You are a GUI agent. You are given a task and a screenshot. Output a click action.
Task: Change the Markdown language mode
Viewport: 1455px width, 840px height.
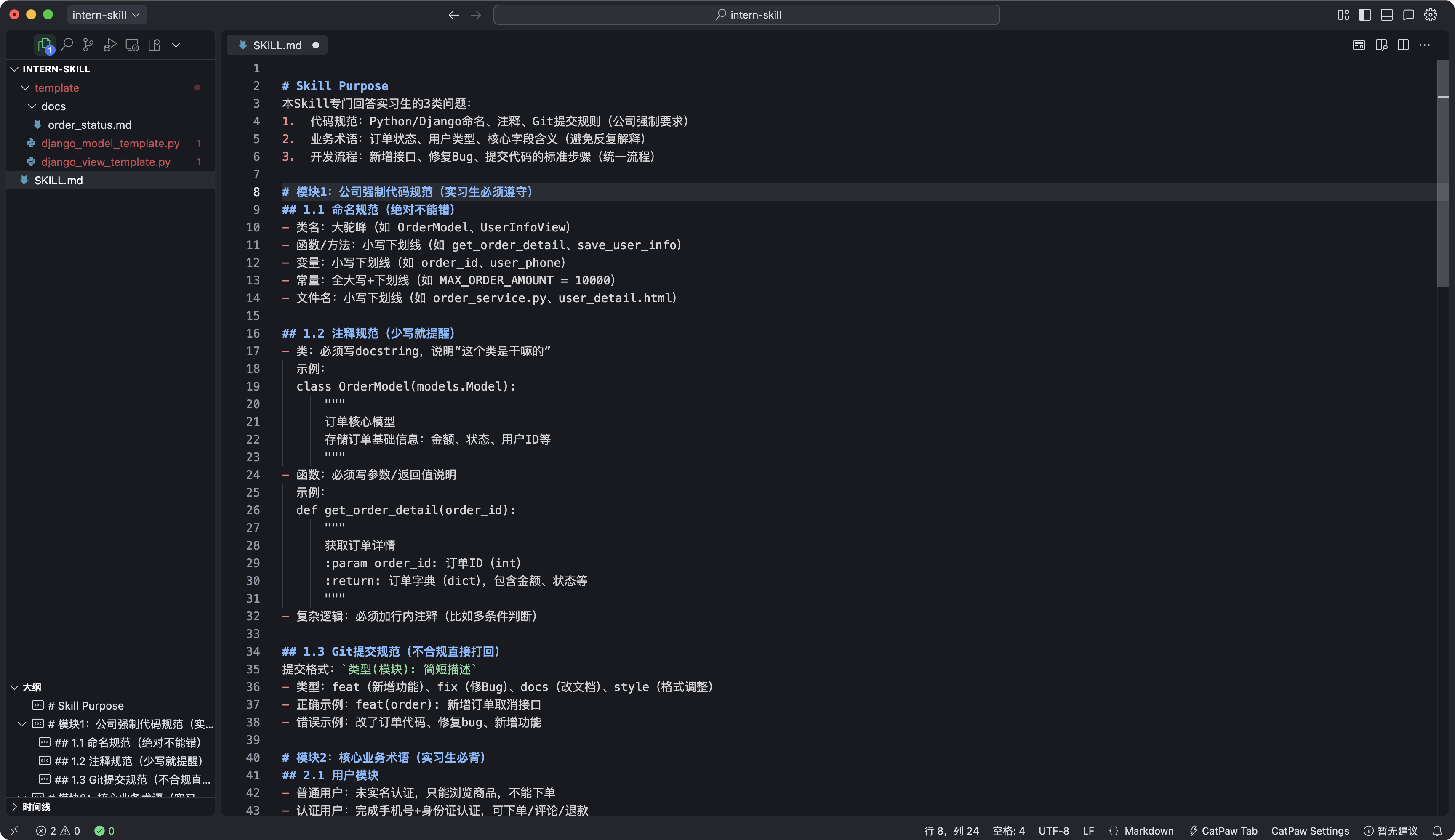pyautogui.click(x=1149, y=831)
